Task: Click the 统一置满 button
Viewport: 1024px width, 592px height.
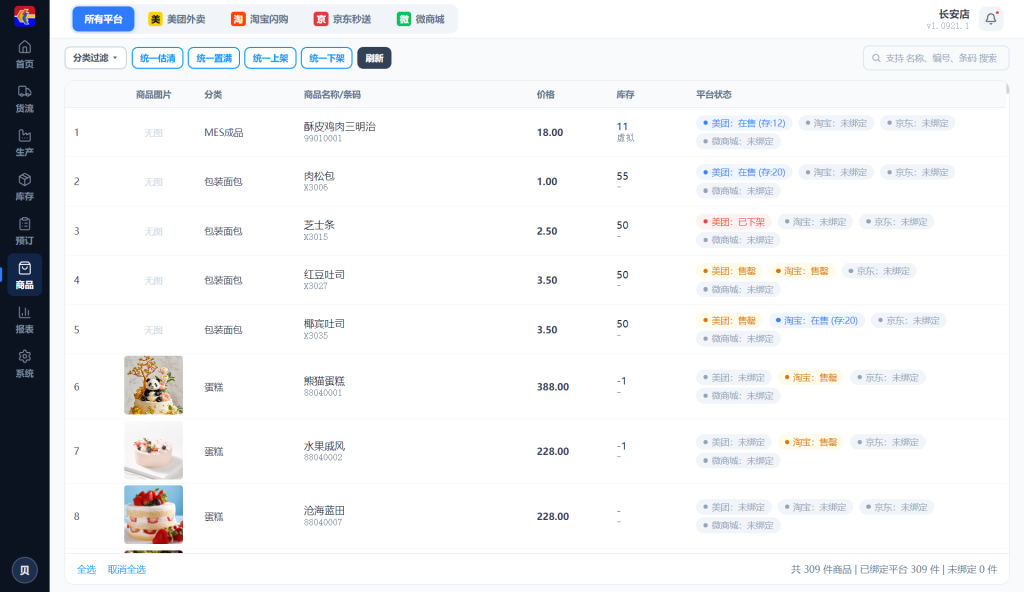Action: pos(214,58)
